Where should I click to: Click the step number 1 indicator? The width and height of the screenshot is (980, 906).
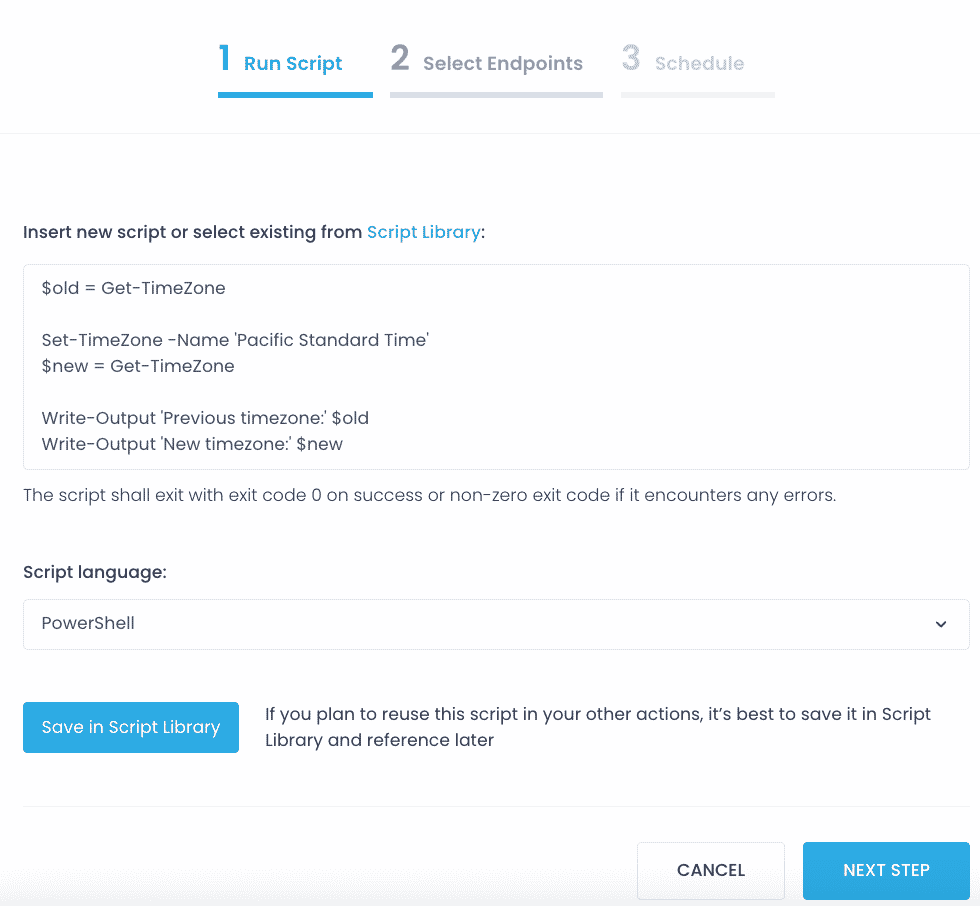(225, 59)
